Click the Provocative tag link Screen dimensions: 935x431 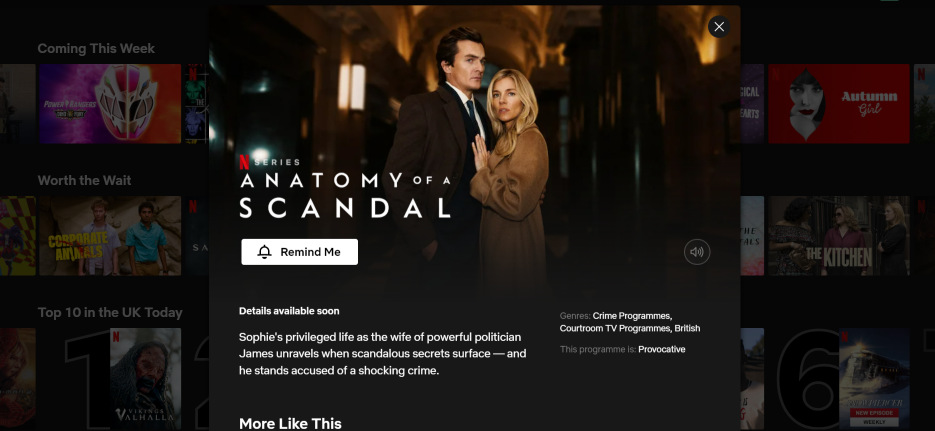pos(661,349)
